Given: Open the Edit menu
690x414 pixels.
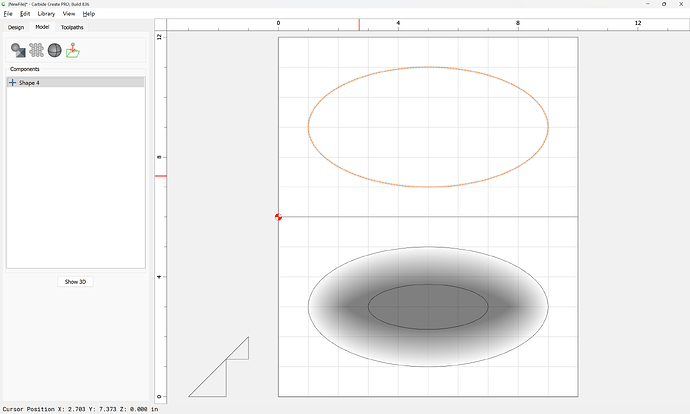Looking at the screenshot, I should 25,14.
